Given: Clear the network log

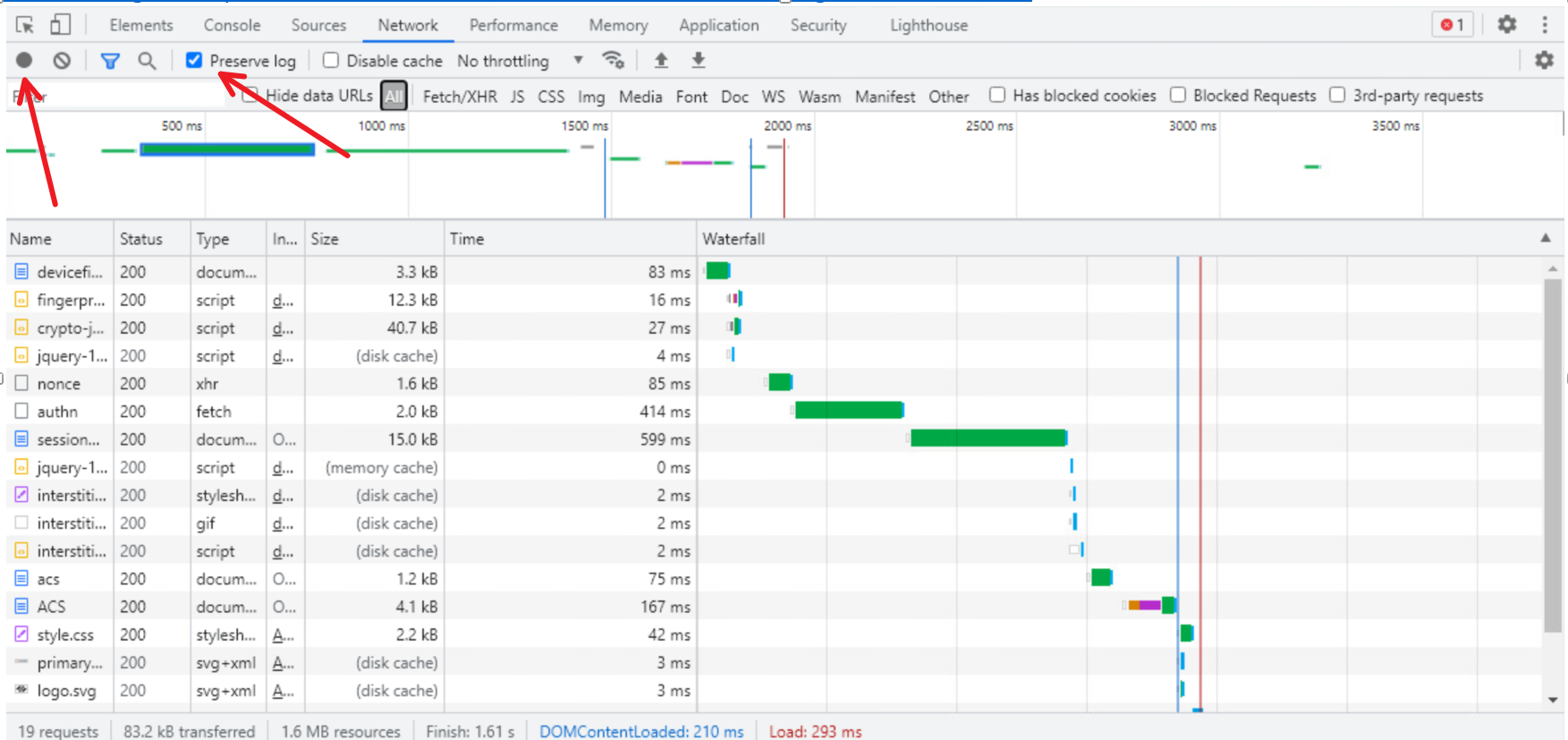Looking at the screenshot, I should pos(62,60).
